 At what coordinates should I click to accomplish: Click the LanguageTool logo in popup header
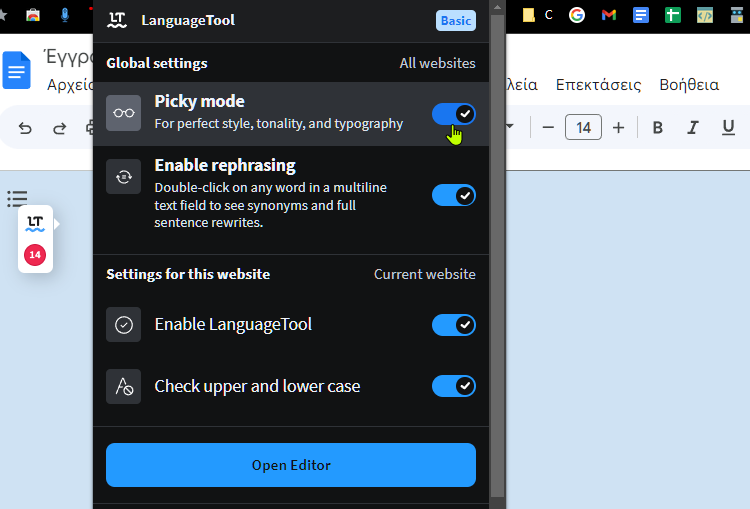pos(117,20)
